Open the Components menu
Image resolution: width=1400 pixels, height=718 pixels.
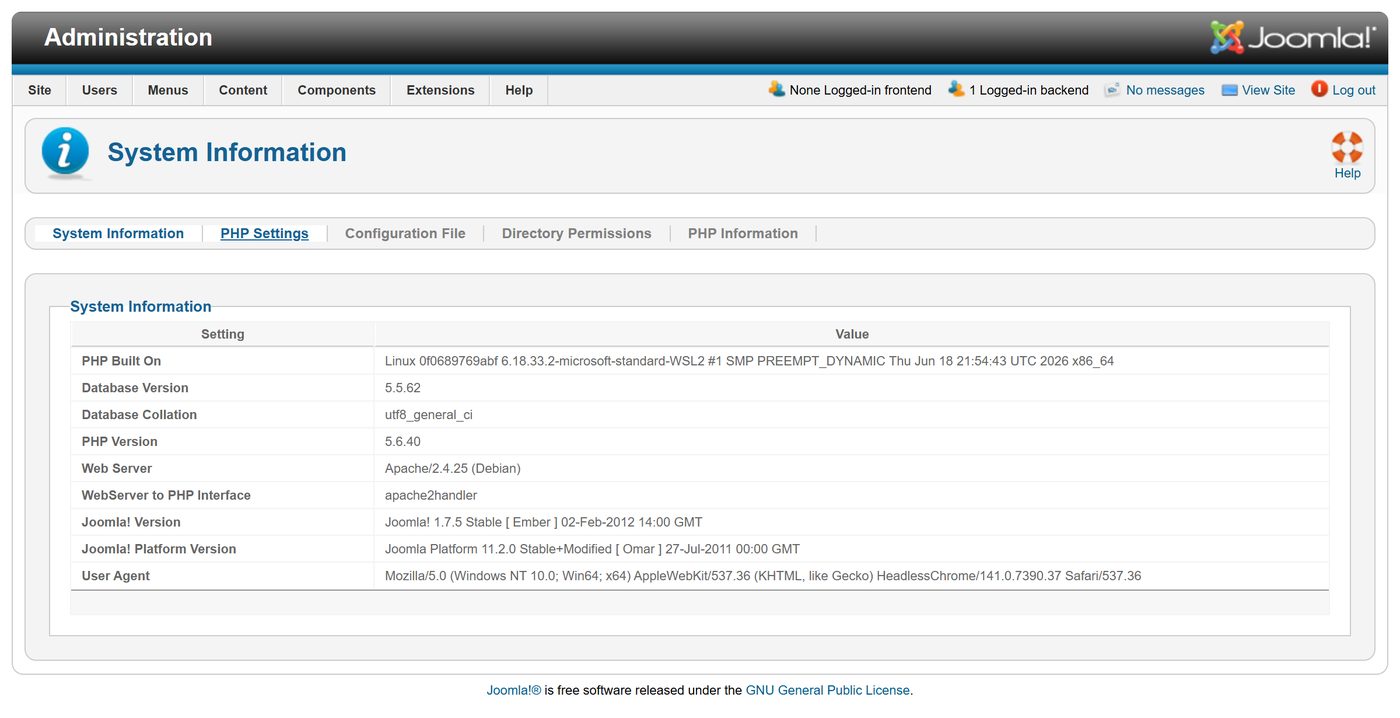(x=337, y=90)
